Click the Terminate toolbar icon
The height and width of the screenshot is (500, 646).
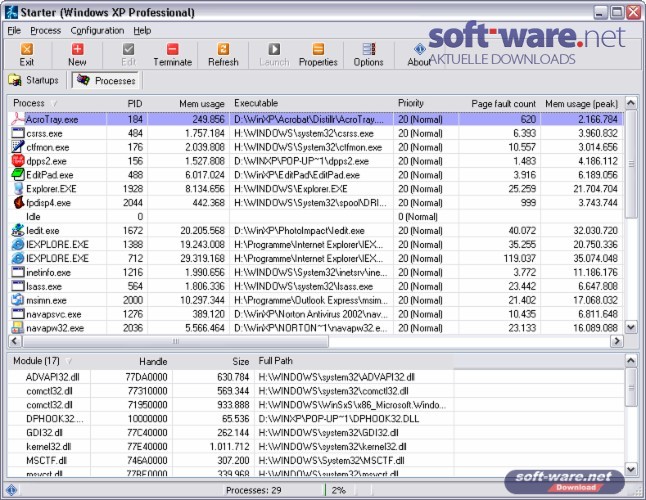click(173, 49)
